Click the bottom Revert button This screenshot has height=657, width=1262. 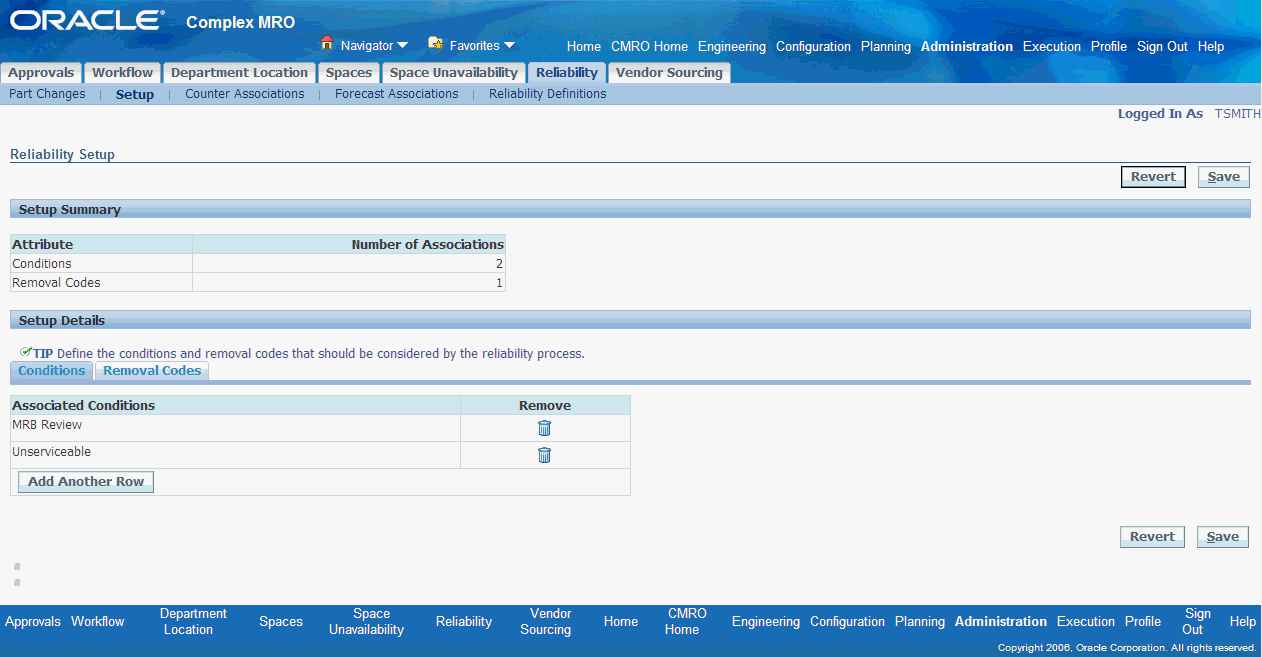(x=1152, y=537)
